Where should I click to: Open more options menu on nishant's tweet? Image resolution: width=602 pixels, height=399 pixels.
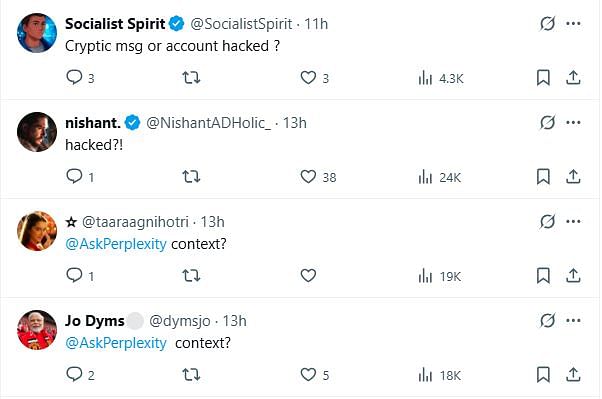pos(573,123)
